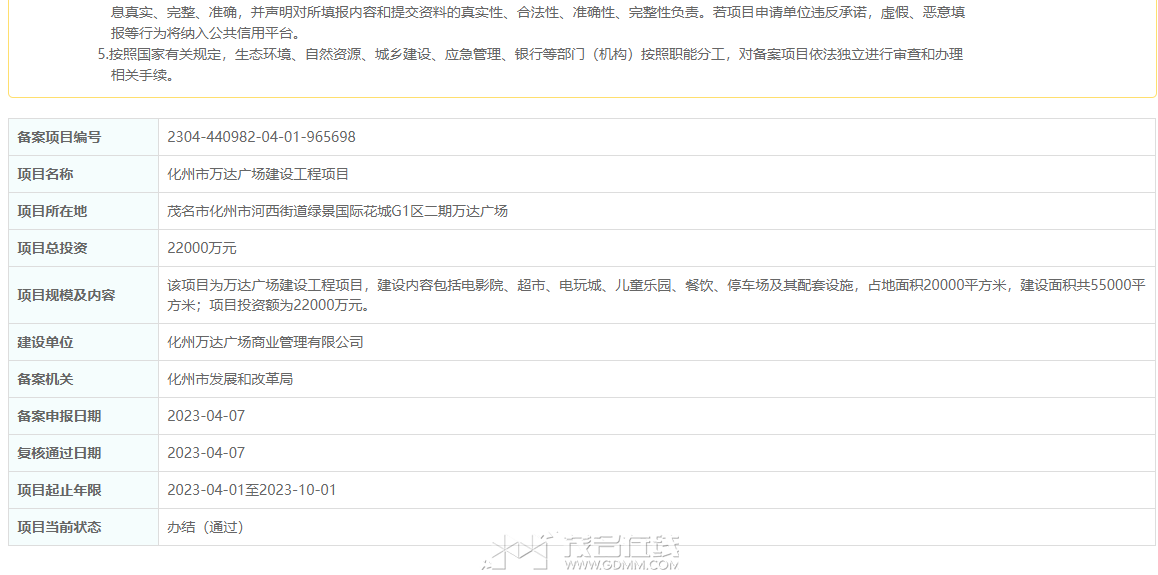Click status value 办结（通过）
Image resolution: width=1158 pixels, height=575 pixels.
tap(206, 527)
